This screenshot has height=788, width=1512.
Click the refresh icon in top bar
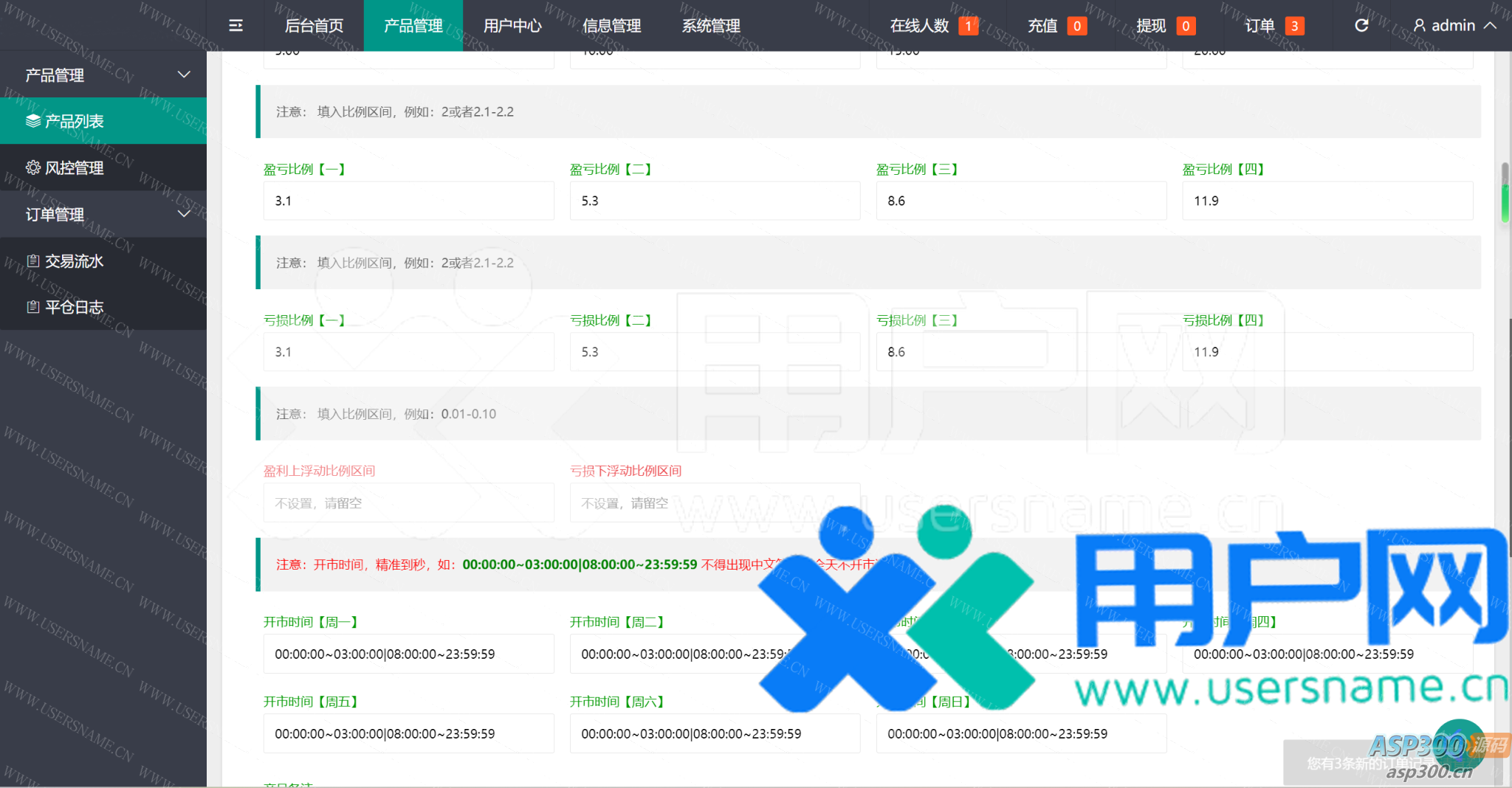tap(1361, 26)
